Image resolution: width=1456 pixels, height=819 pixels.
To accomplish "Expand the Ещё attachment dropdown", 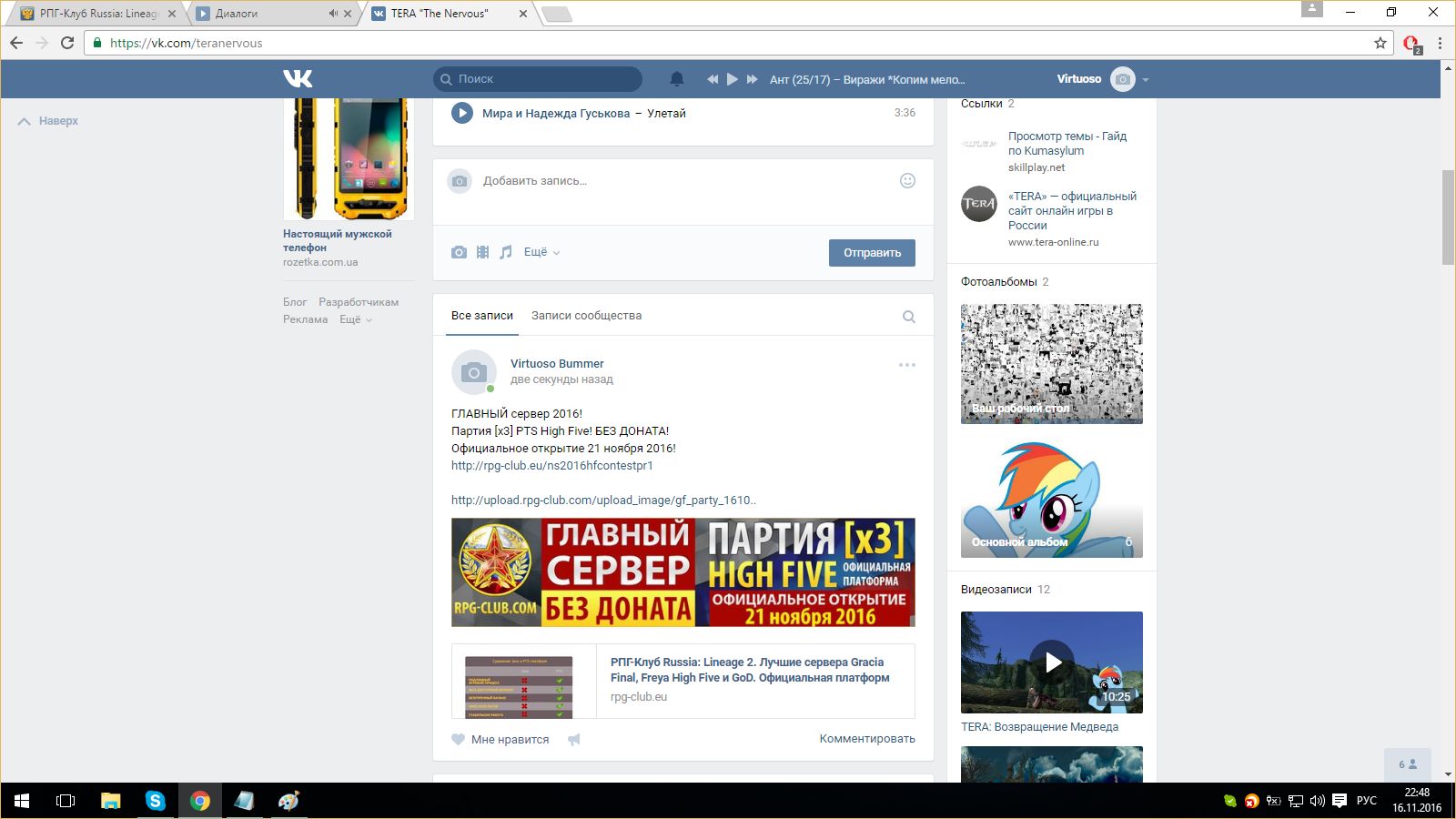I will pos(541,252).
